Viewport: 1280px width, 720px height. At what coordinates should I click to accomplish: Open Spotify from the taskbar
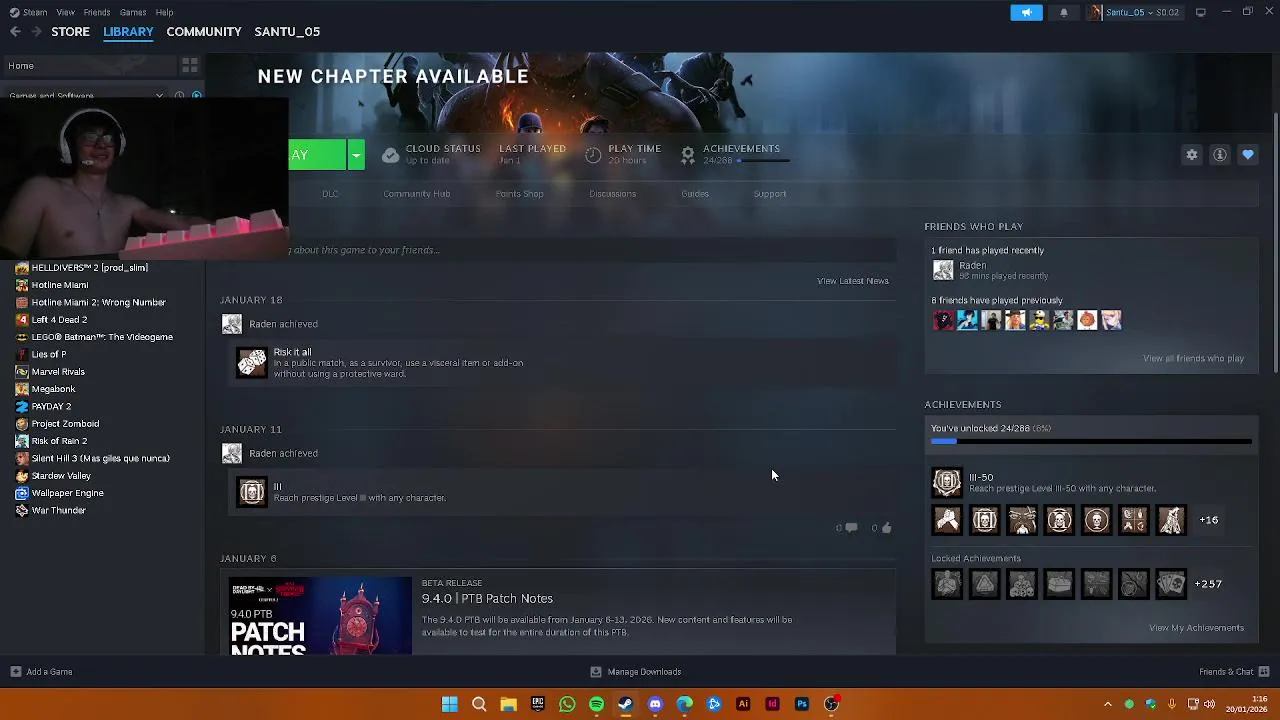tap(596, 704)
